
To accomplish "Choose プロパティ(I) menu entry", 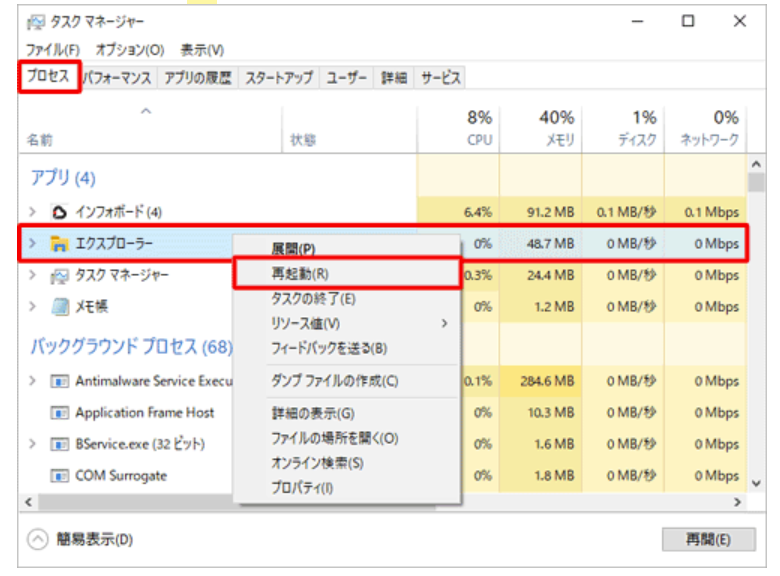I will point(347,488).
